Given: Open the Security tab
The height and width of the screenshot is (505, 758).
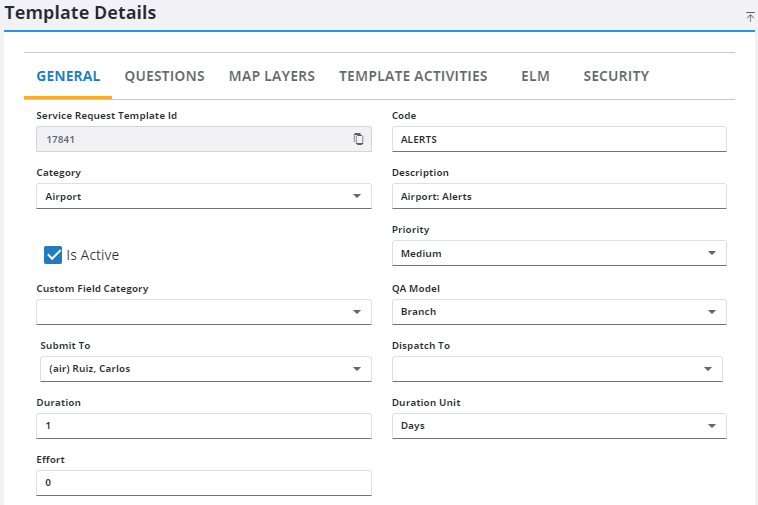Looking at the screenshot, I should pos(616,77).
